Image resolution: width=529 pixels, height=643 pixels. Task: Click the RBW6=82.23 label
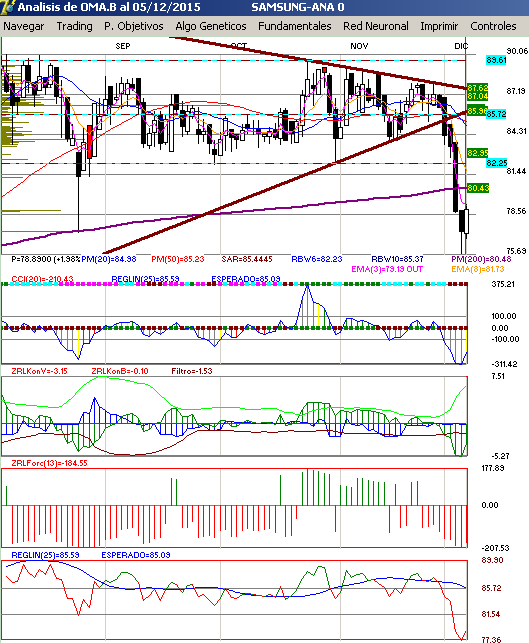(317, 259)
